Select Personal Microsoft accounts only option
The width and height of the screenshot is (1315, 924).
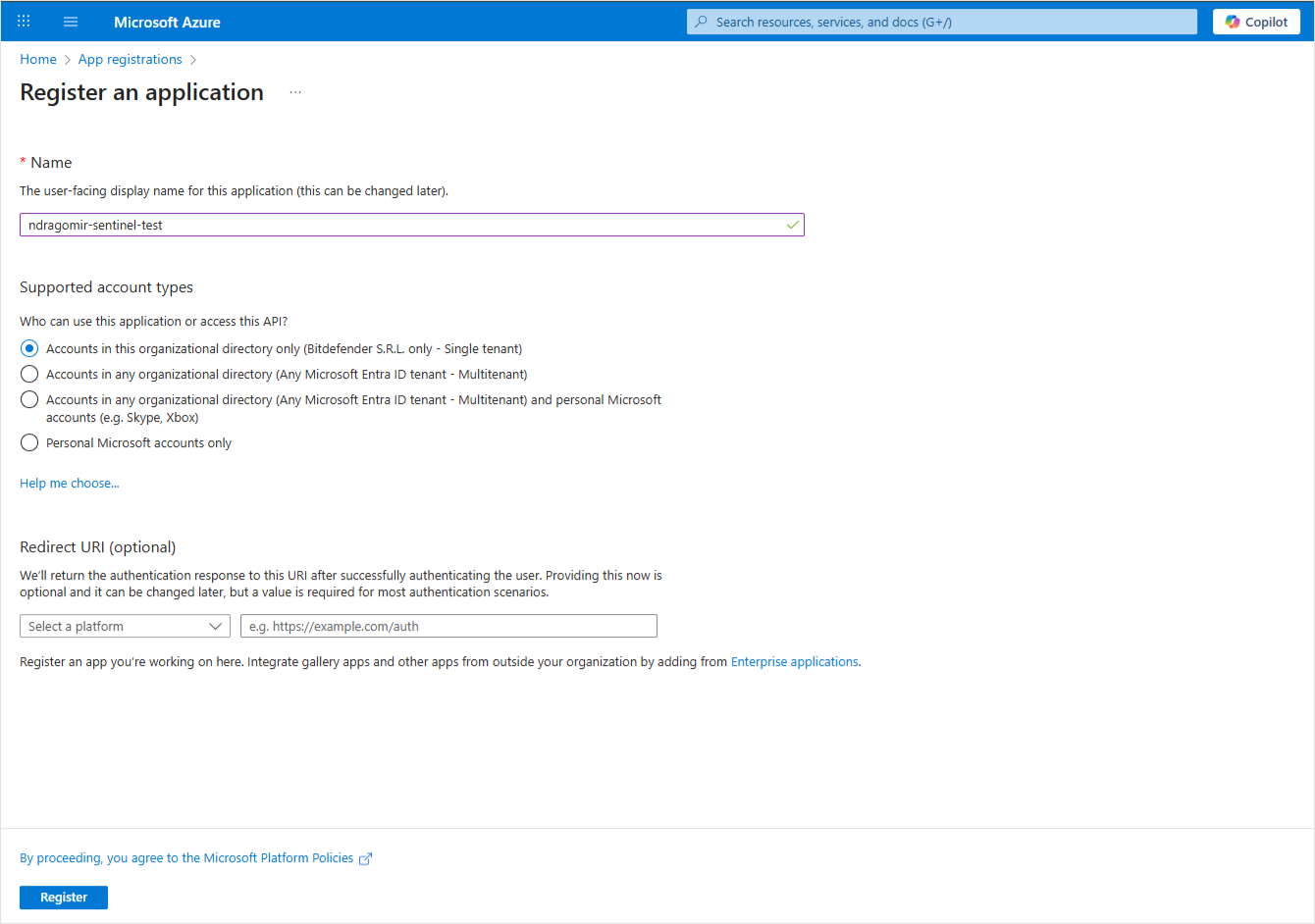(x=29, y=442)
